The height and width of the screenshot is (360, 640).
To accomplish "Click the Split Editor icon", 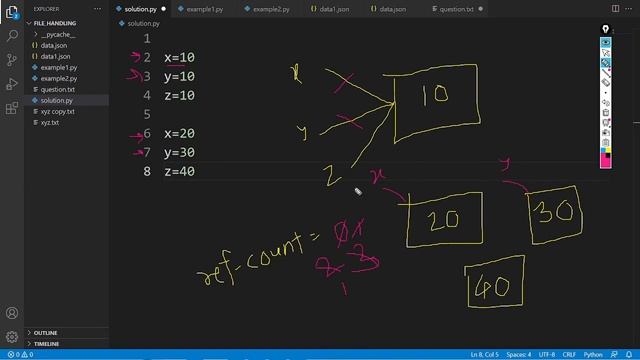I will pyautogui.click(x=616, y=9).
